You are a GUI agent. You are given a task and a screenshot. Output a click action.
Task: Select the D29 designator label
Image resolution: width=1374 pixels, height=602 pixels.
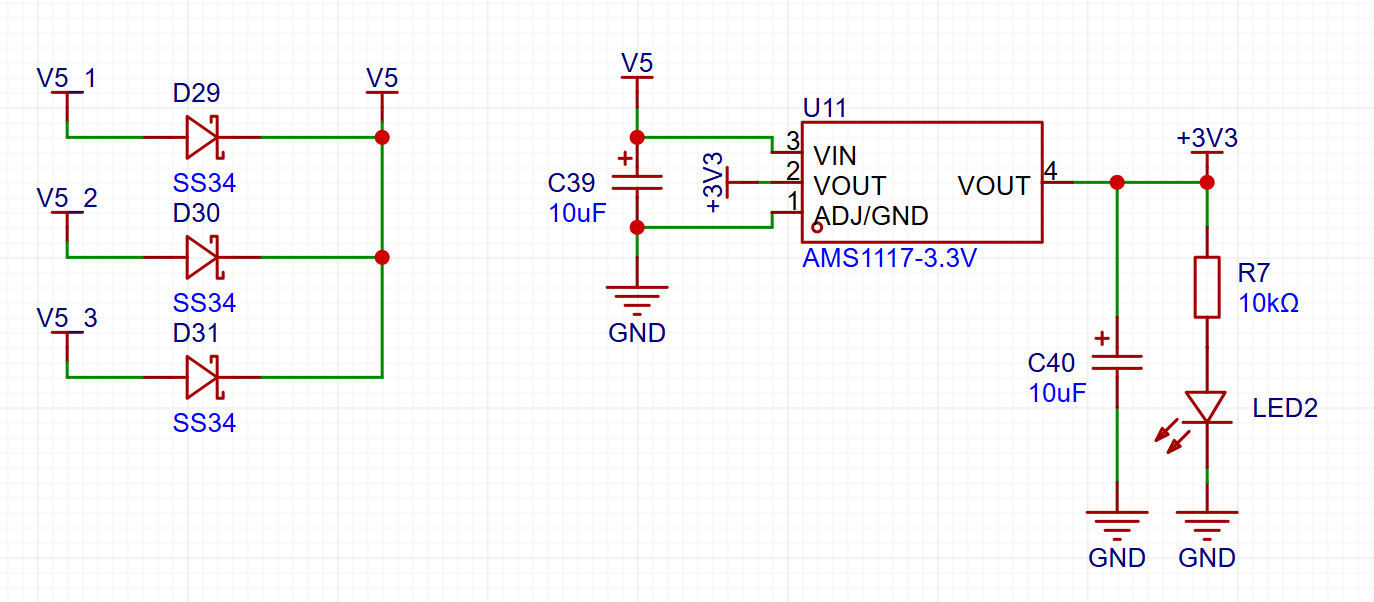[x=196, y=94]
